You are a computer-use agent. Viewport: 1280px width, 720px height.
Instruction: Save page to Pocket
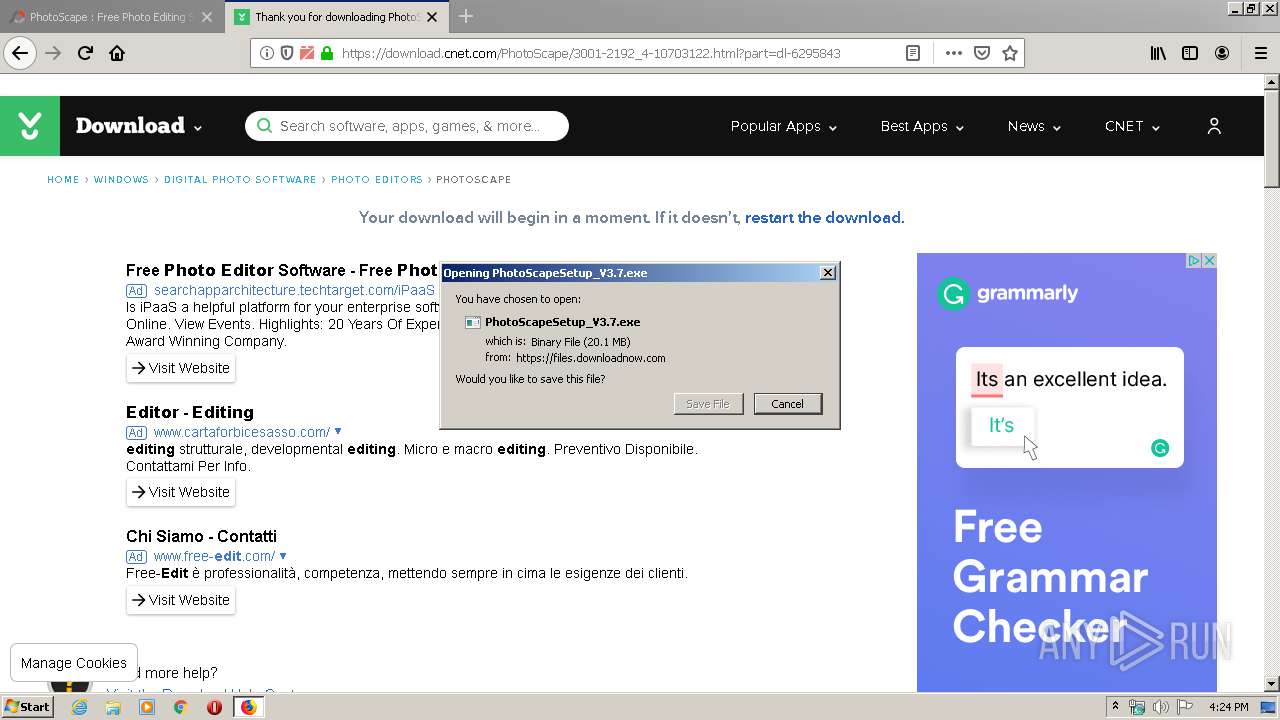coord(982,53)
